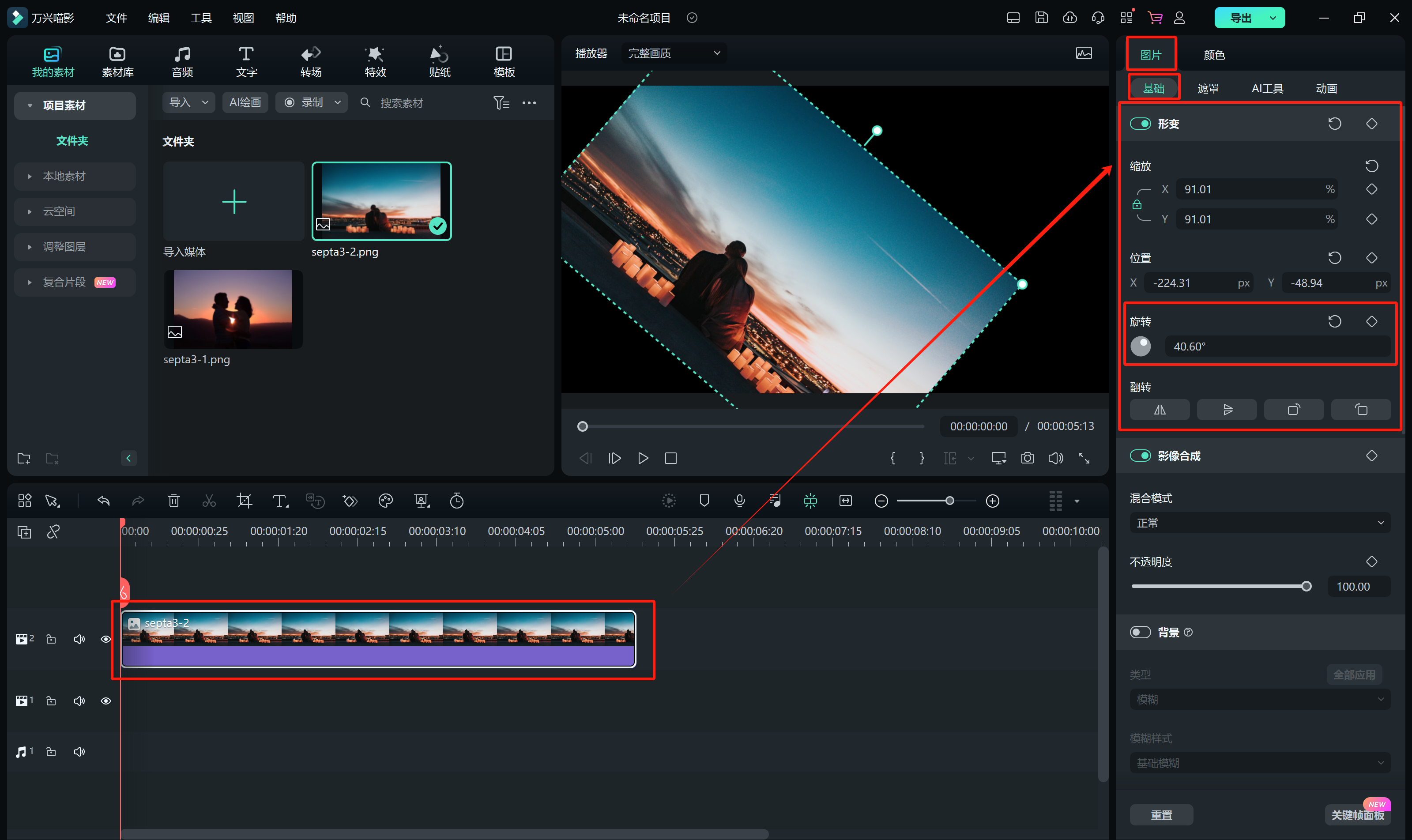Switch to the 遮罩 mask tab
This screenshot has height=840, width=1412.
pyautogui.click(x=1208, y=88)
